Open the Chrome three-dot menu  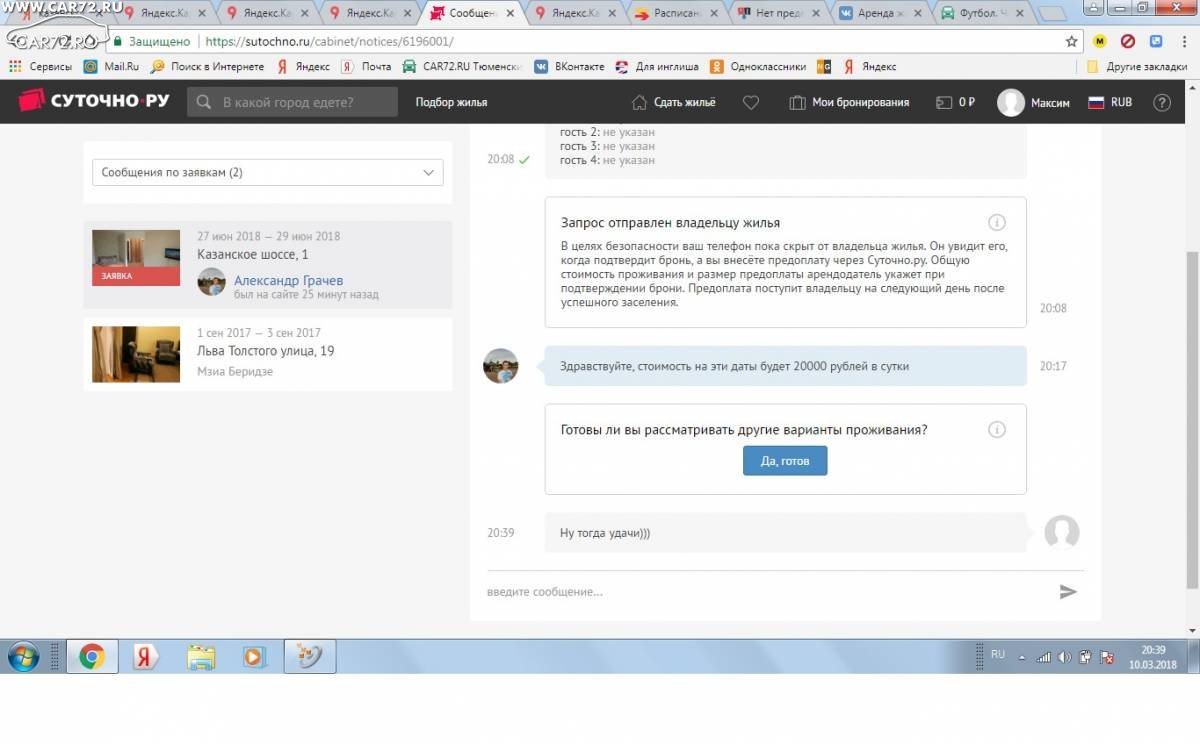coord(1183,42)
